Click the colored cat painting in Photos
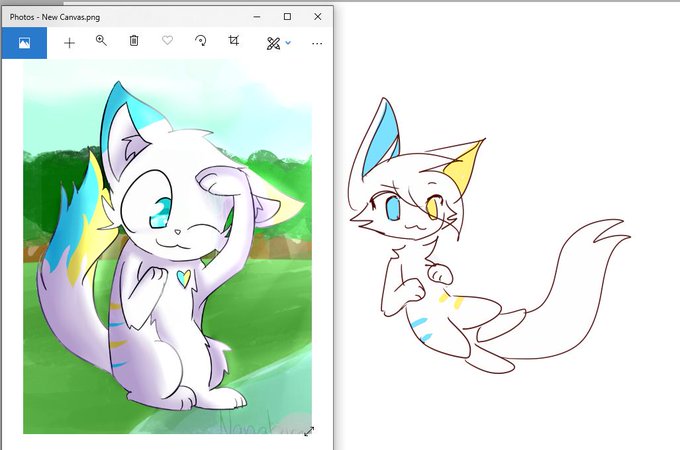The image size is (680, 450). tap(167, 247)
